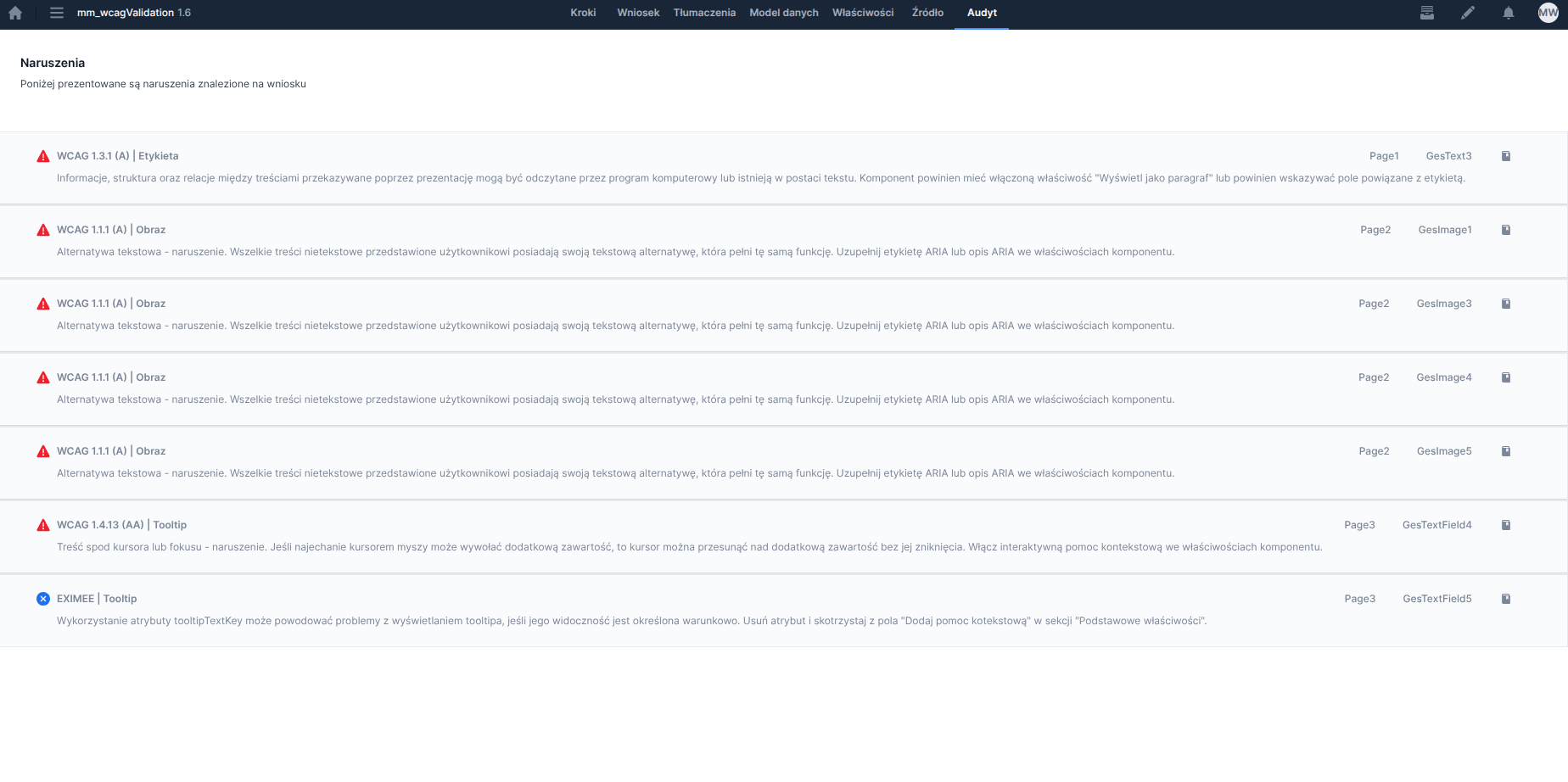Open the notifications bell
The image size is (1568, 782).
1509,13
